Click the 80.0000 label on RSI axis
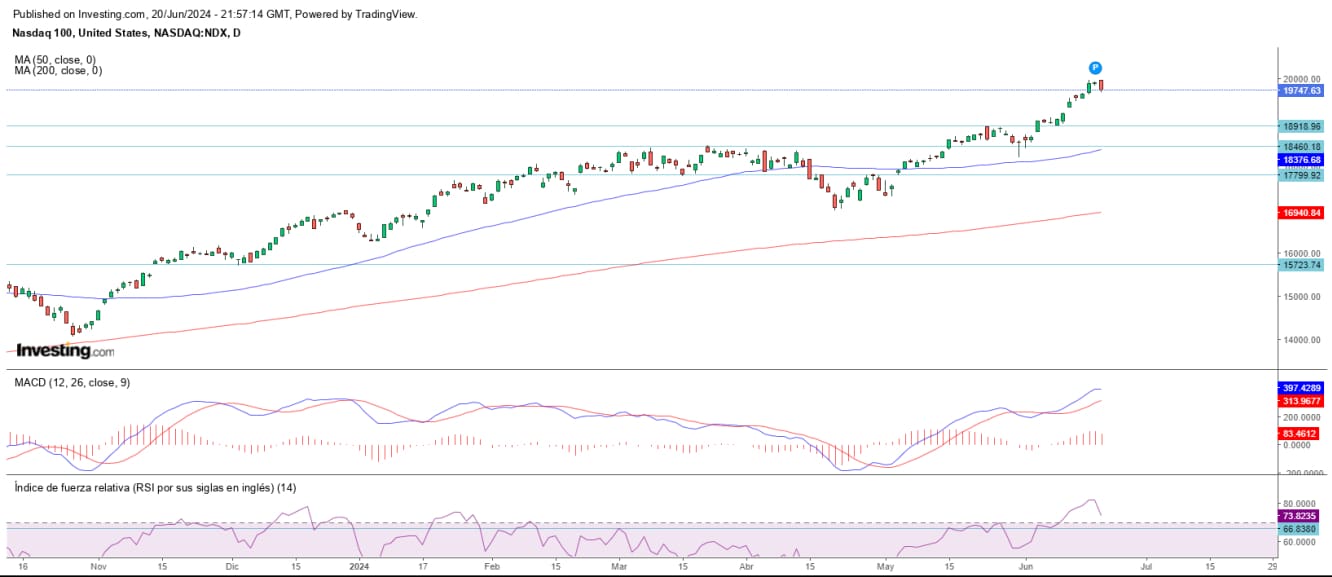The image size is (1332, 577). tap(1301, 504)
